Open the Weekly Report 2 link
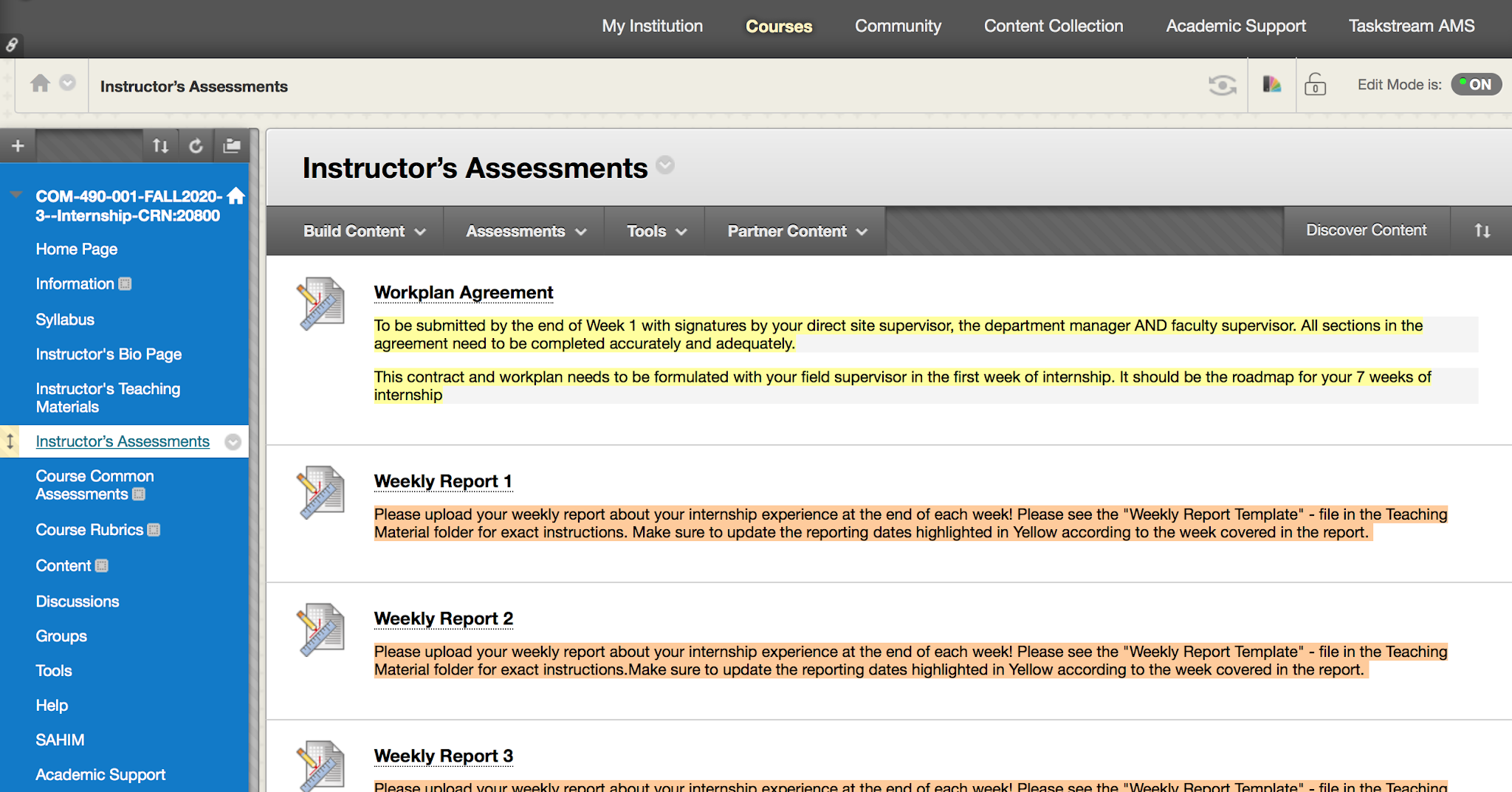 coord(443,619)
